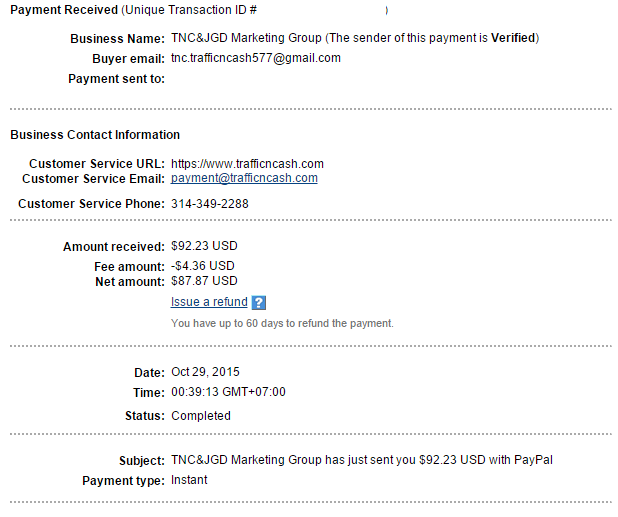Viewport: 618px width, 517px height.
Task: Click the time value 00:39:13 GMT+07:00
Action: (x=228, y=392)
